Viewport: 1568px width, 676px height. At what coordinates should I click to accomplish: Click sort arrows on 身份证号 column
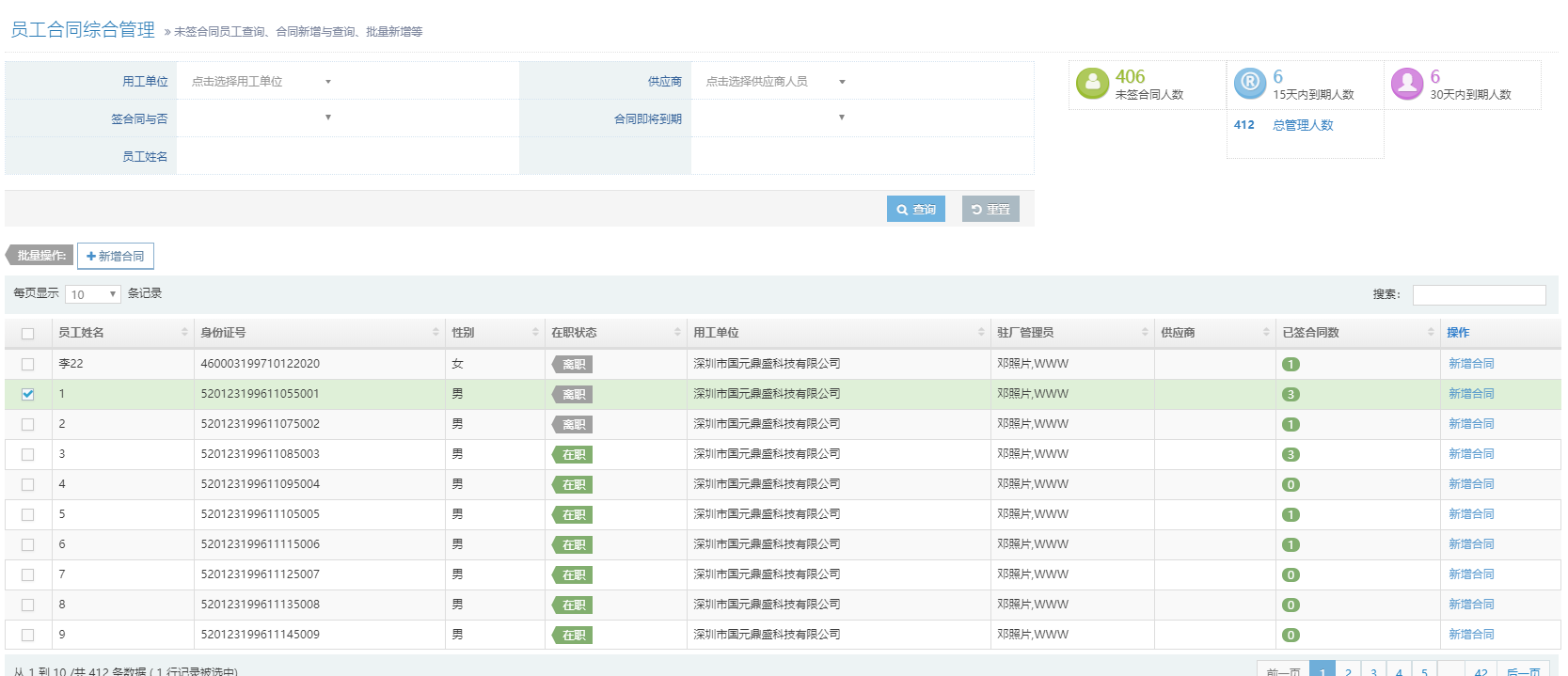pos(436,333)
